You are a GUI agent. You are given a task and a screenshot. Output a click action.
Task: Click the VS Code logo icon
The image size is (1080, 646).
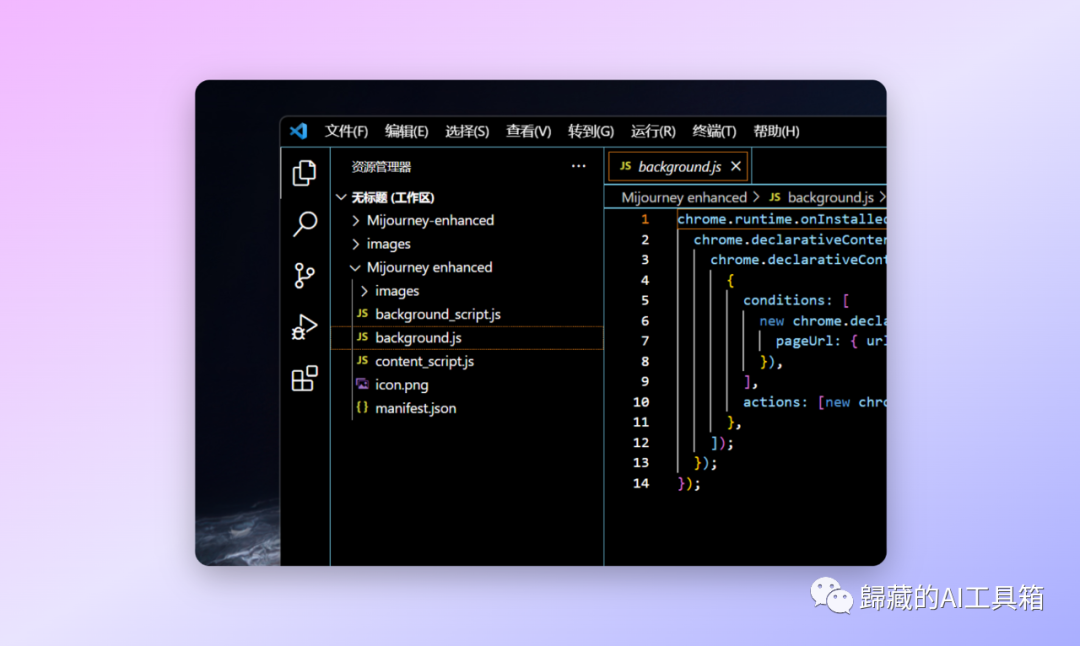click(x=298, y=131)
